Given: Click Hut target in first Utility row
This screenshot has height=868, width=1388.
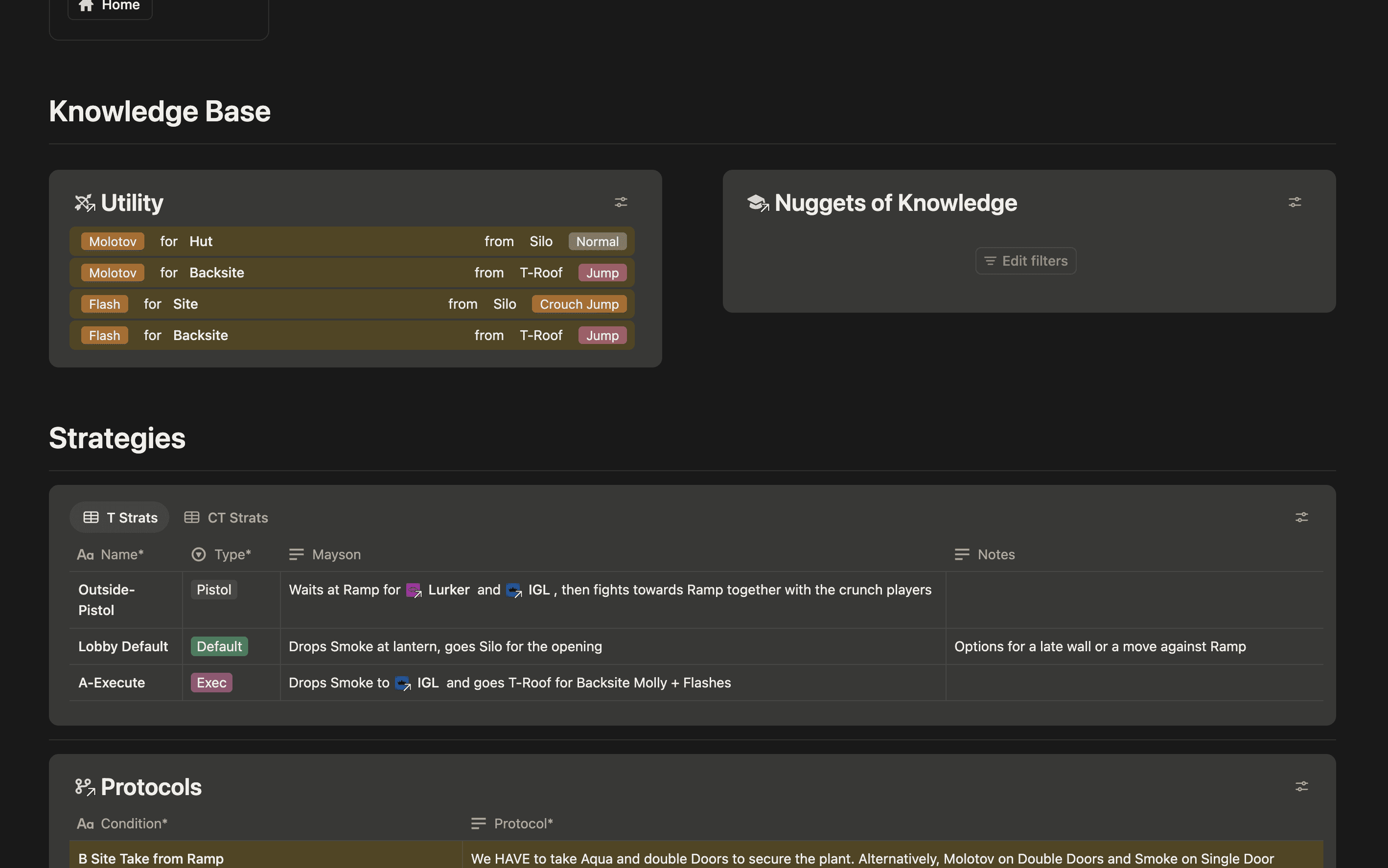Looking at the screenshot, I should [x=201, y=242].
